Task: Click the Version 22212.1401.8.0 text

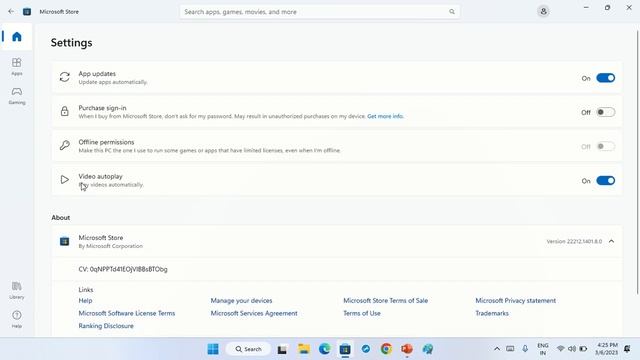Action: click(x=574, y=241)
